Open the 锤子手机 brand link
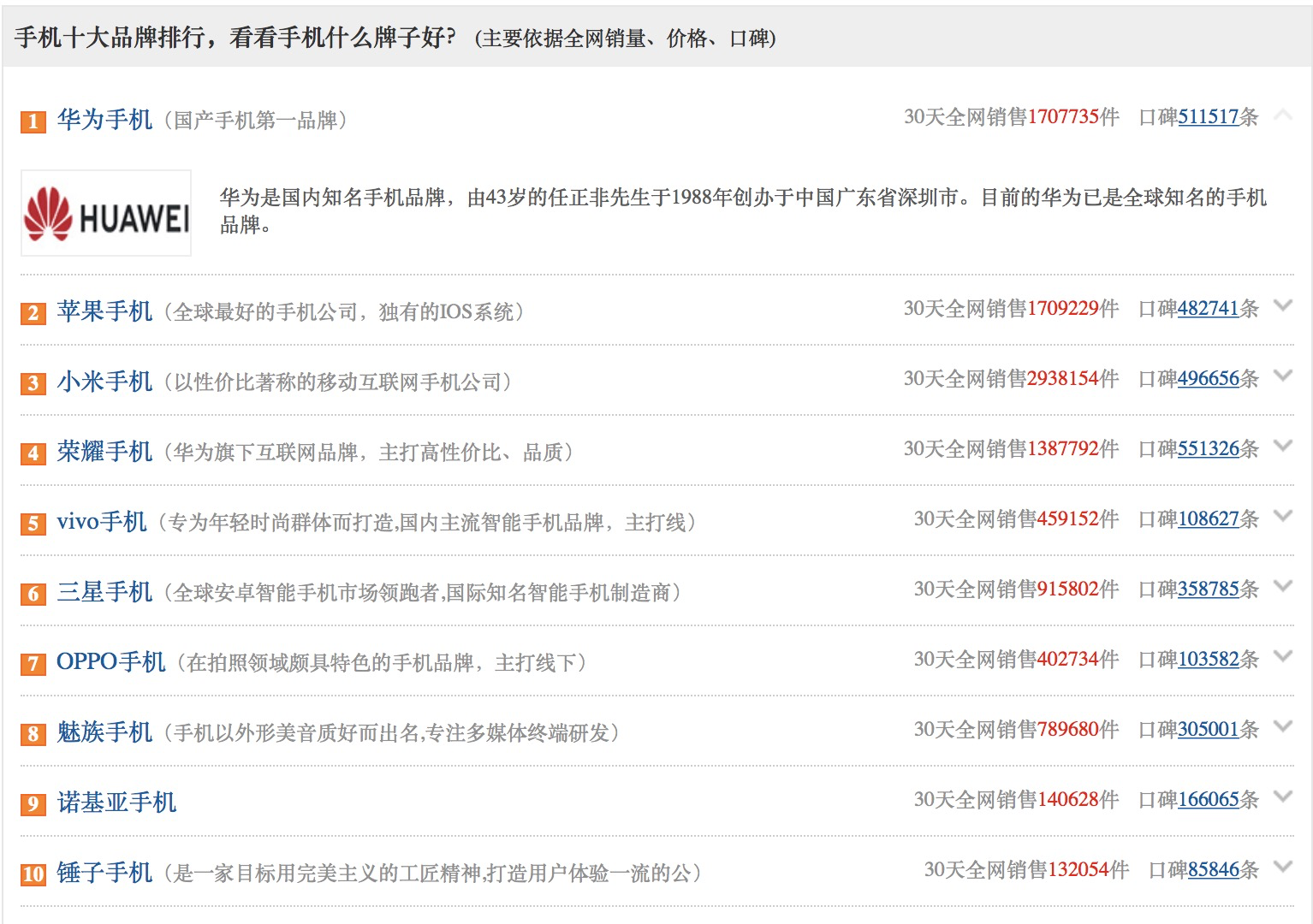 (104, 873)
